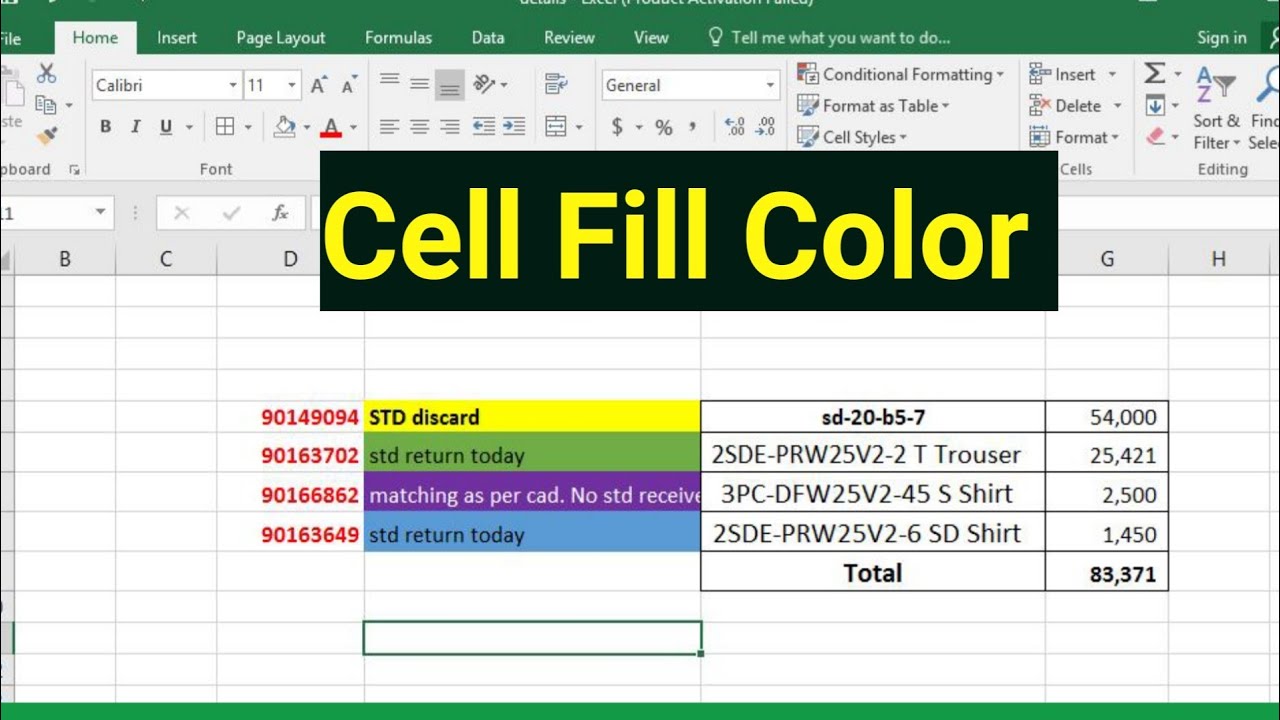Click the Font Color red A icon

pos(330,127)
